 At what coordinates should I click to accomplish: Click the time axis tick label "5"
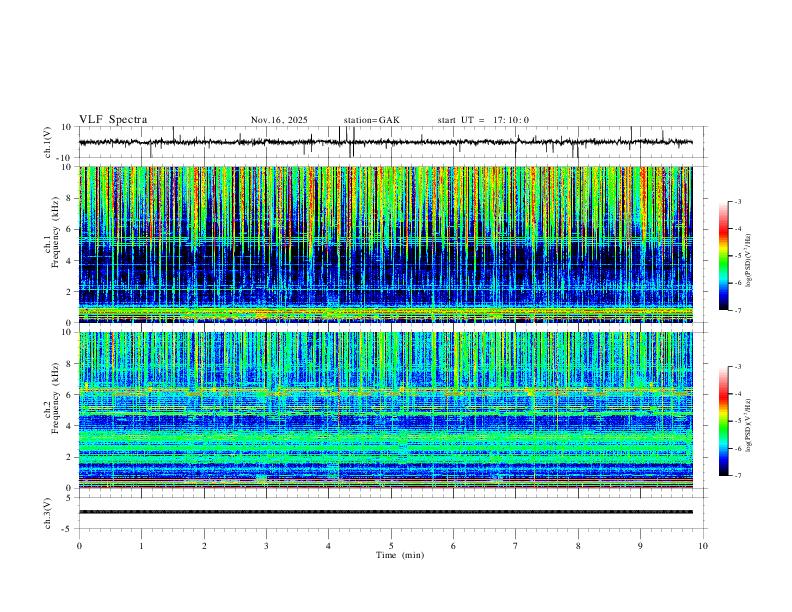click(x=391, y=546)
